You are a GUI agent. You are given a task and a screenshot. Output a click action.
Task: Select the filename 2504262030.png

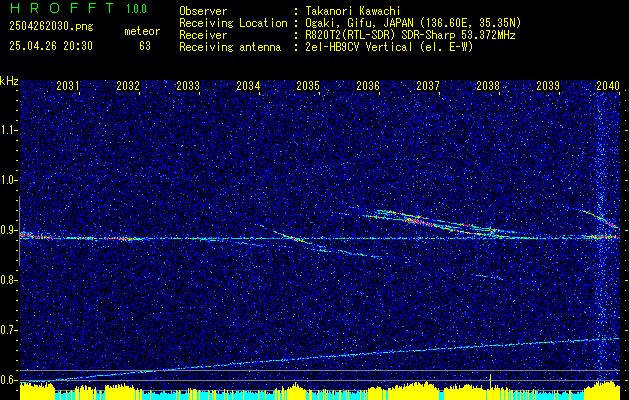pyautogui.click(x=51, y=27)
